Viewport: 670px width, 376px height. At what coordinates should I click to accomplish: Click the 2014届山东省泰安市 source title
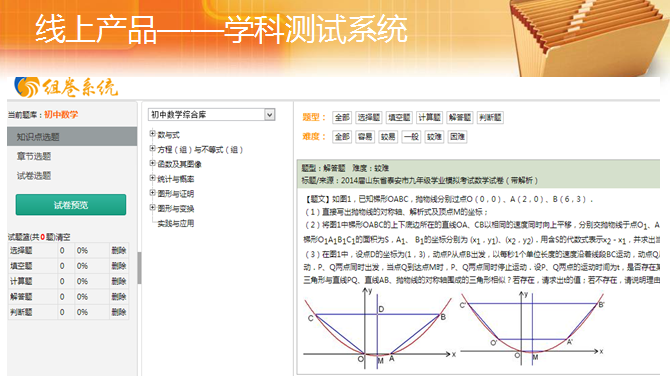439,180
